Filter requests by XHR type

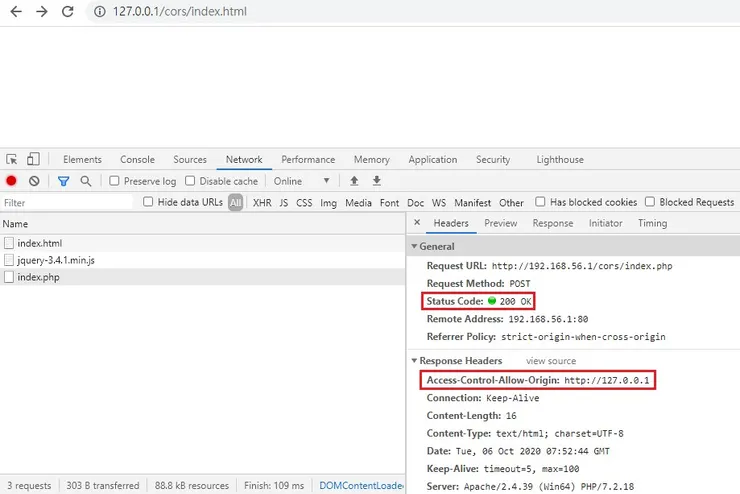pyautogui.click(x=262, y=203)
